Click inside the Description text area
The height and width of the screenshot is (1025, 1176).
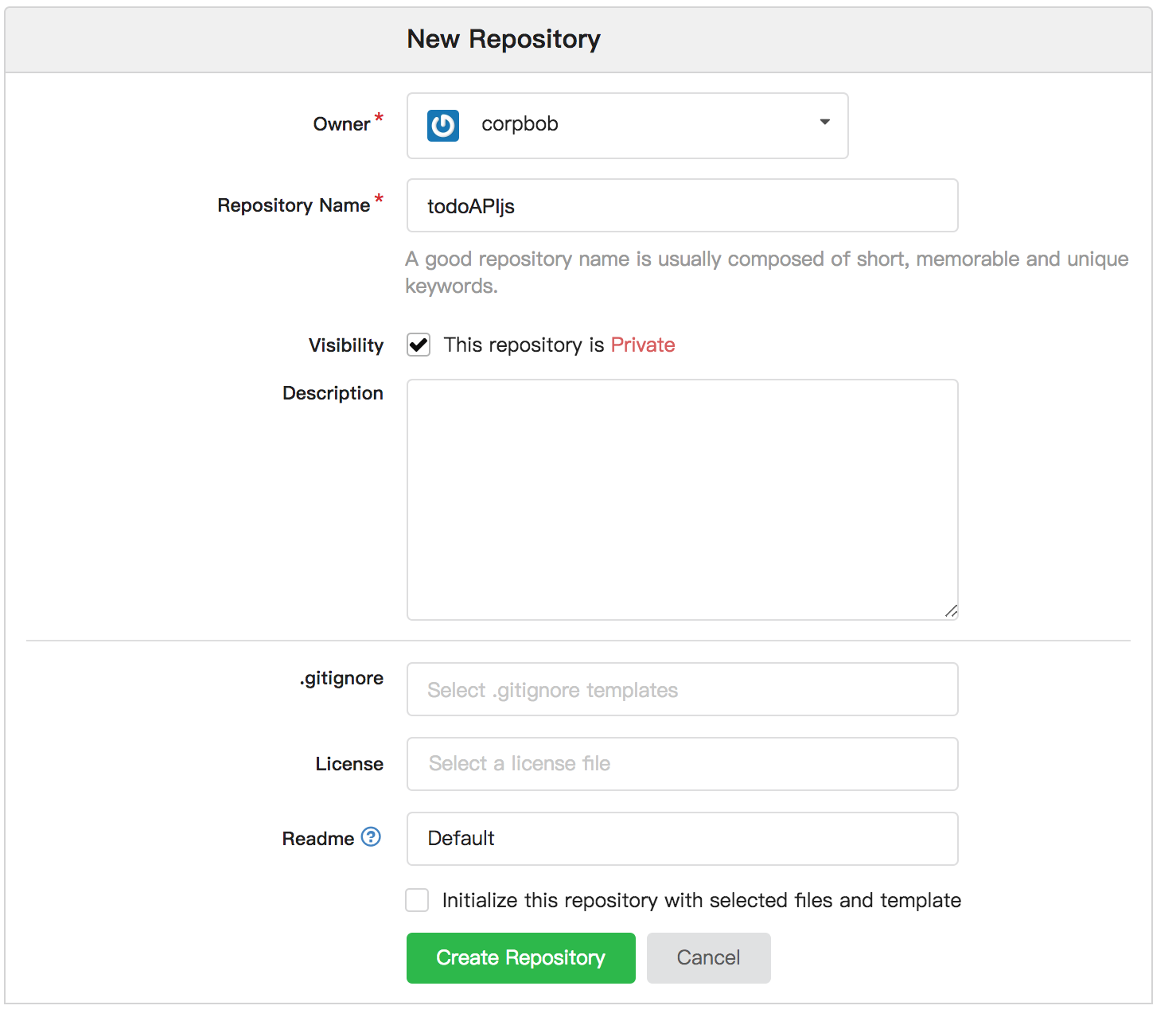683,500
